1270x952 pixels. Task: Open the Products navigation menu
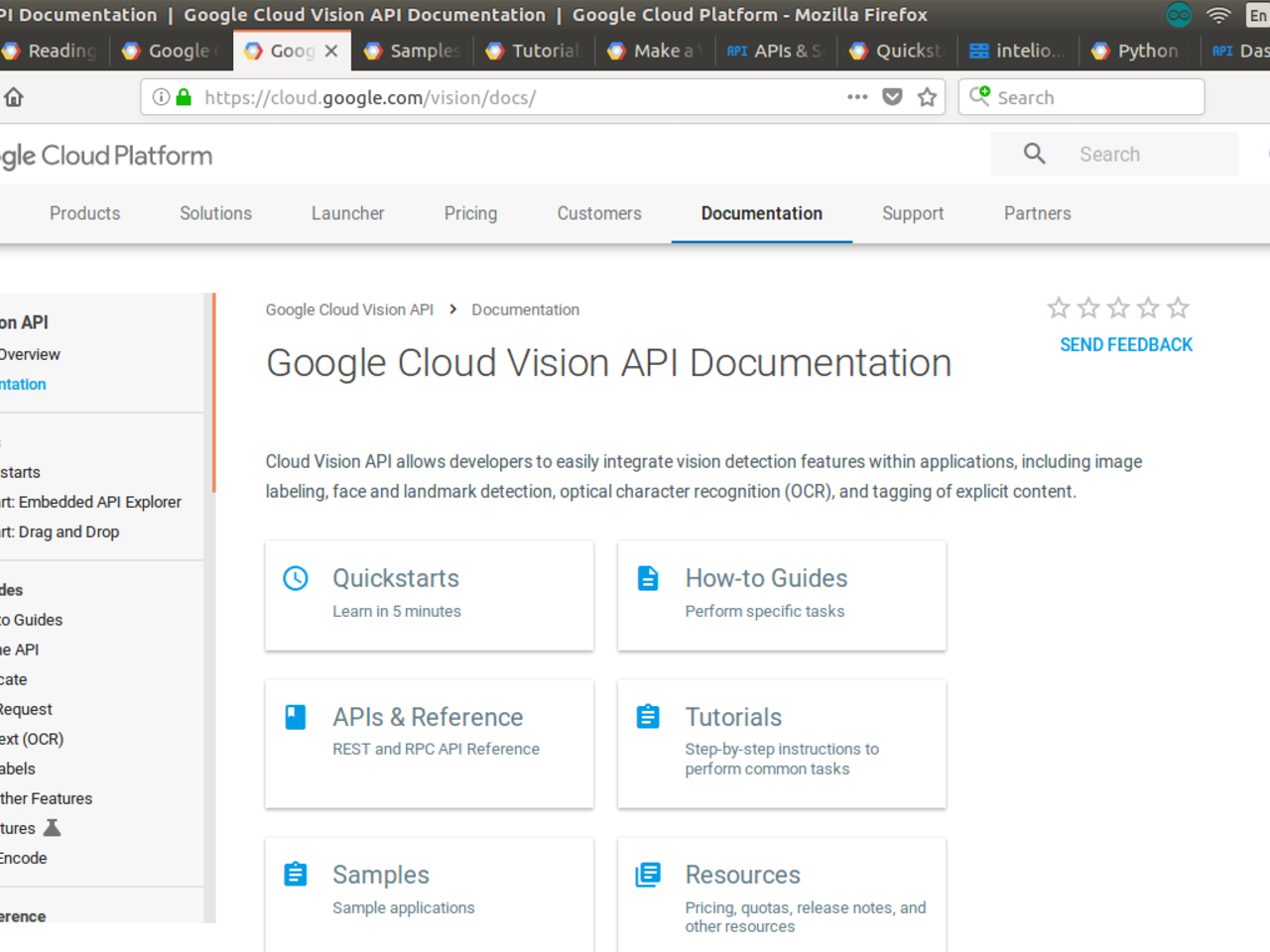[x=84, y=213]
